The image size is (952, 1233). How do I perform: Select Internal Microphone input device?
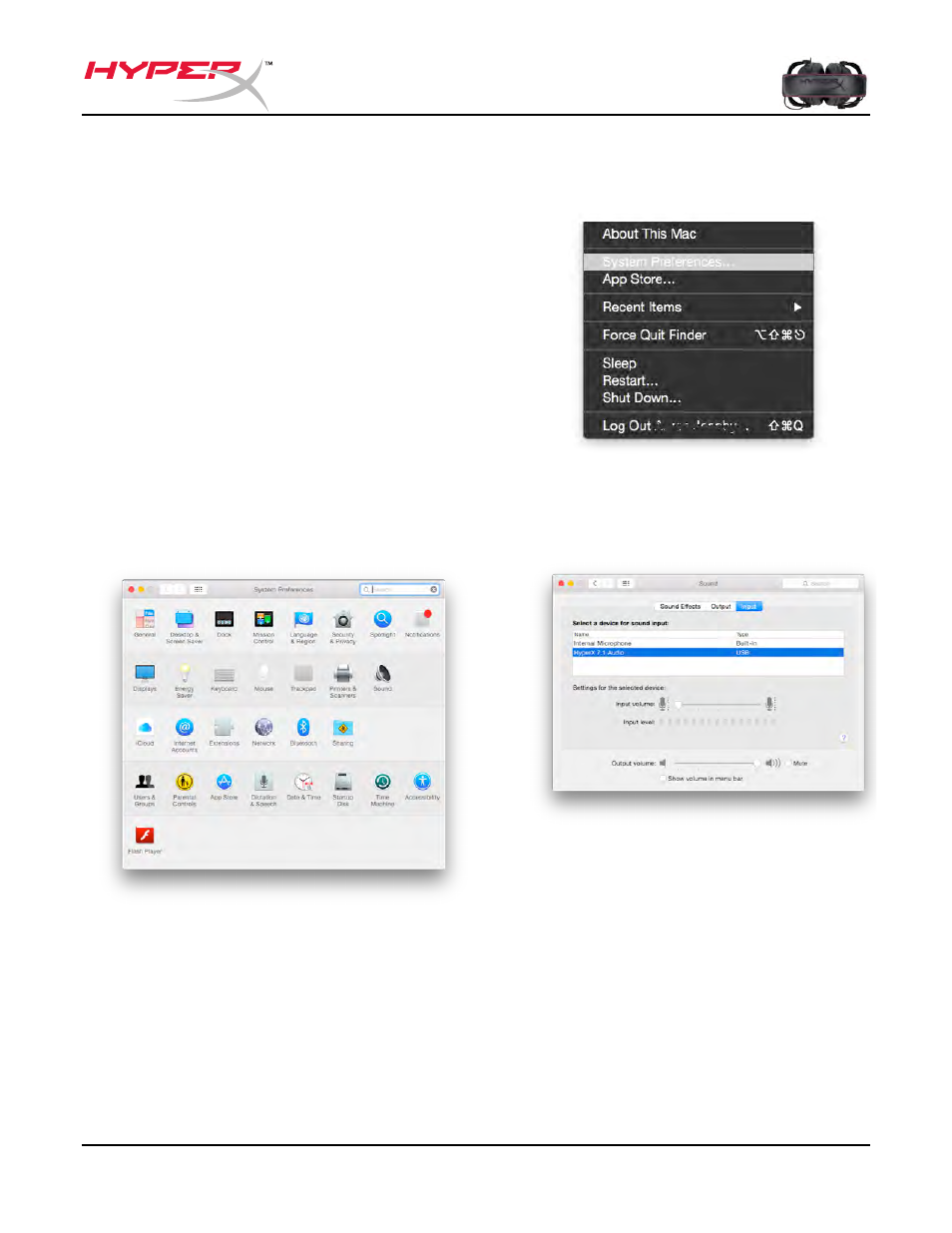click(x=709, y=643)
